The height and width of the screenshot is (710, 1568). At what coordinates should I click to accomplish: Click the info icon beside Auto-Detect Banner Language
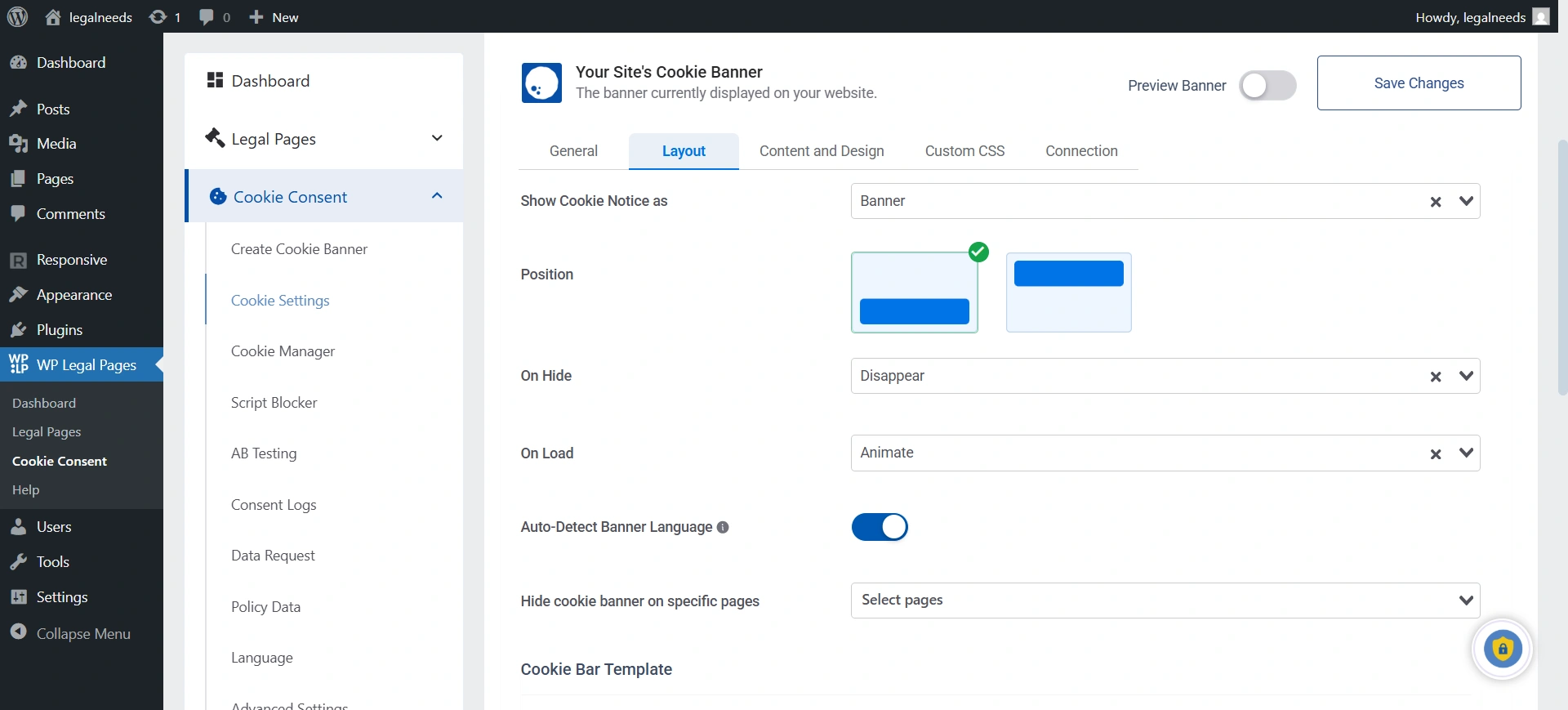[723, 528]
